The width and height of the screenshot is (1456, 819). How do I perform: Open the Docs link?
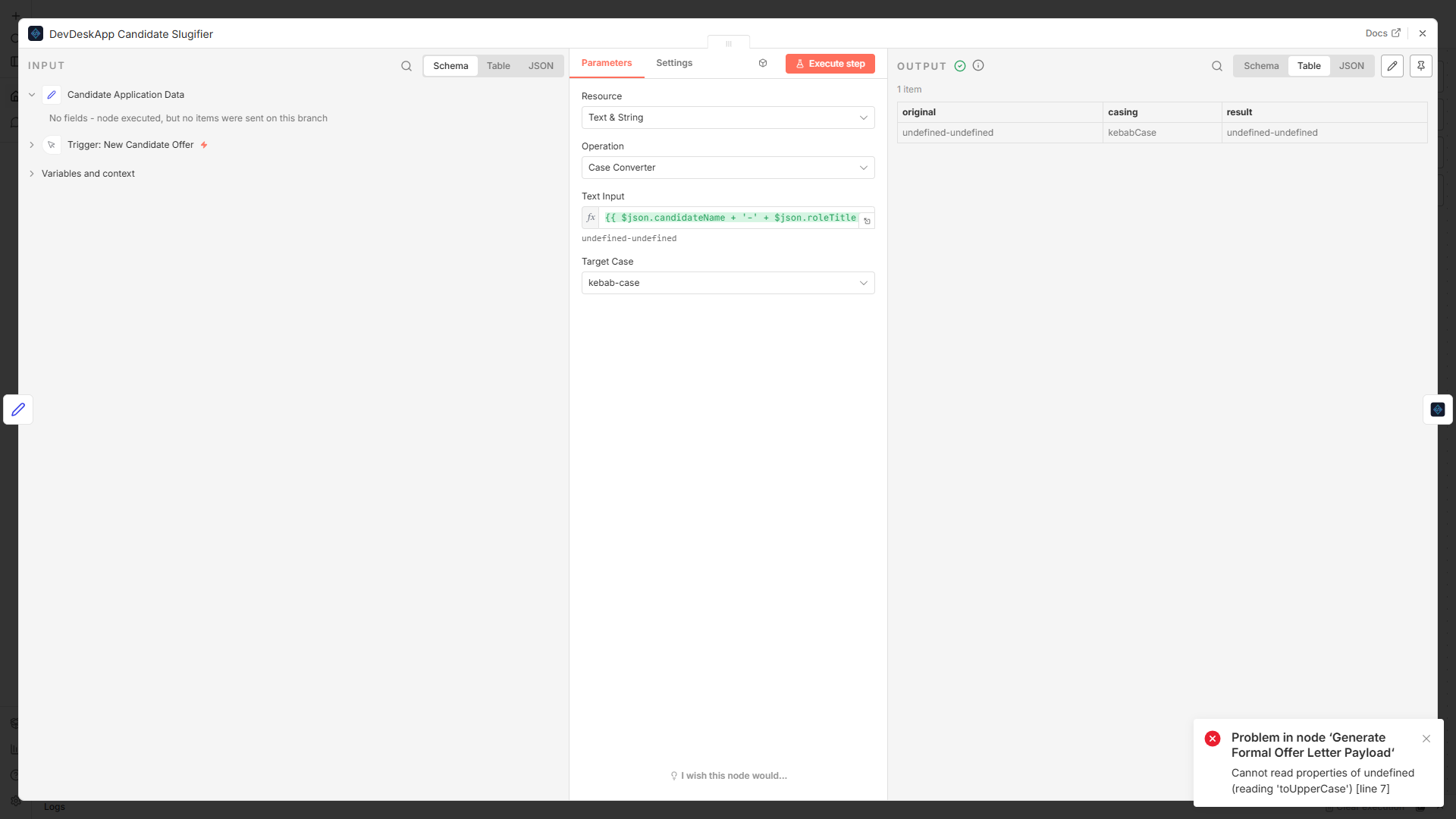click(1382, 33)
